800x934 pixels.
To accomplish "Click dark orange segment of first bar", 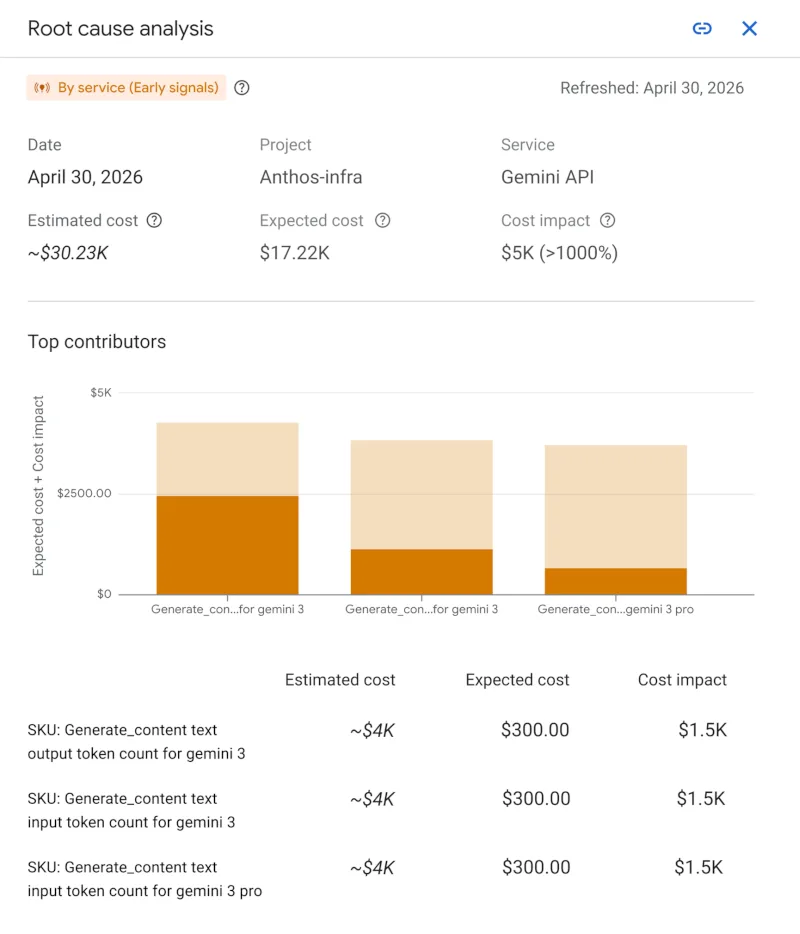I will pos(228,545).
